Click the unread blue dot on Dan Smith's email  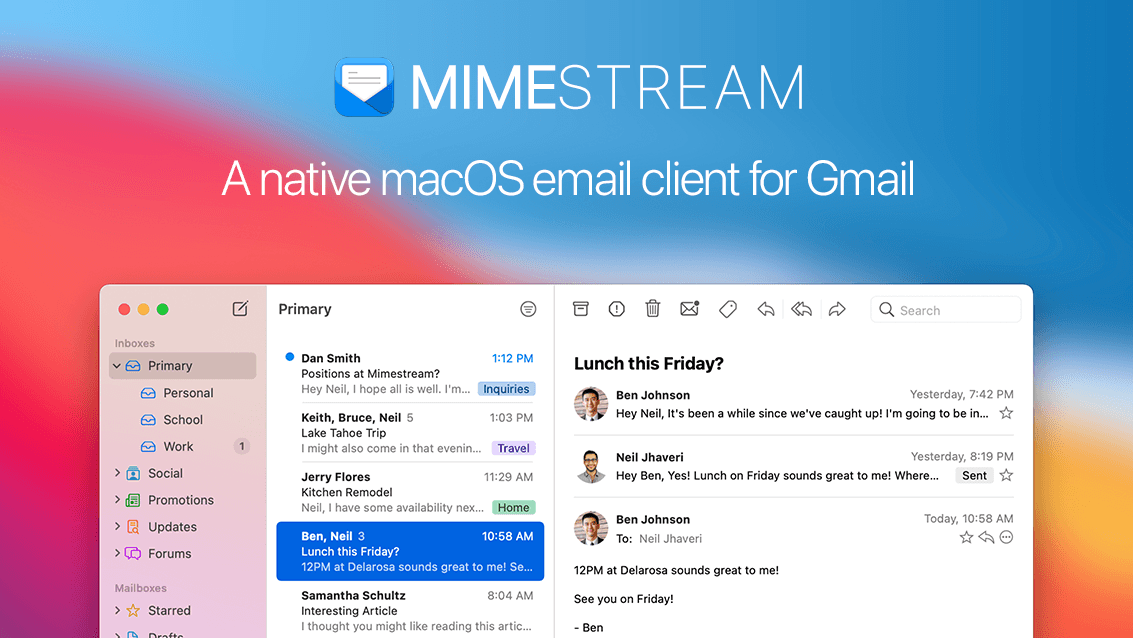tap(290, 357)
